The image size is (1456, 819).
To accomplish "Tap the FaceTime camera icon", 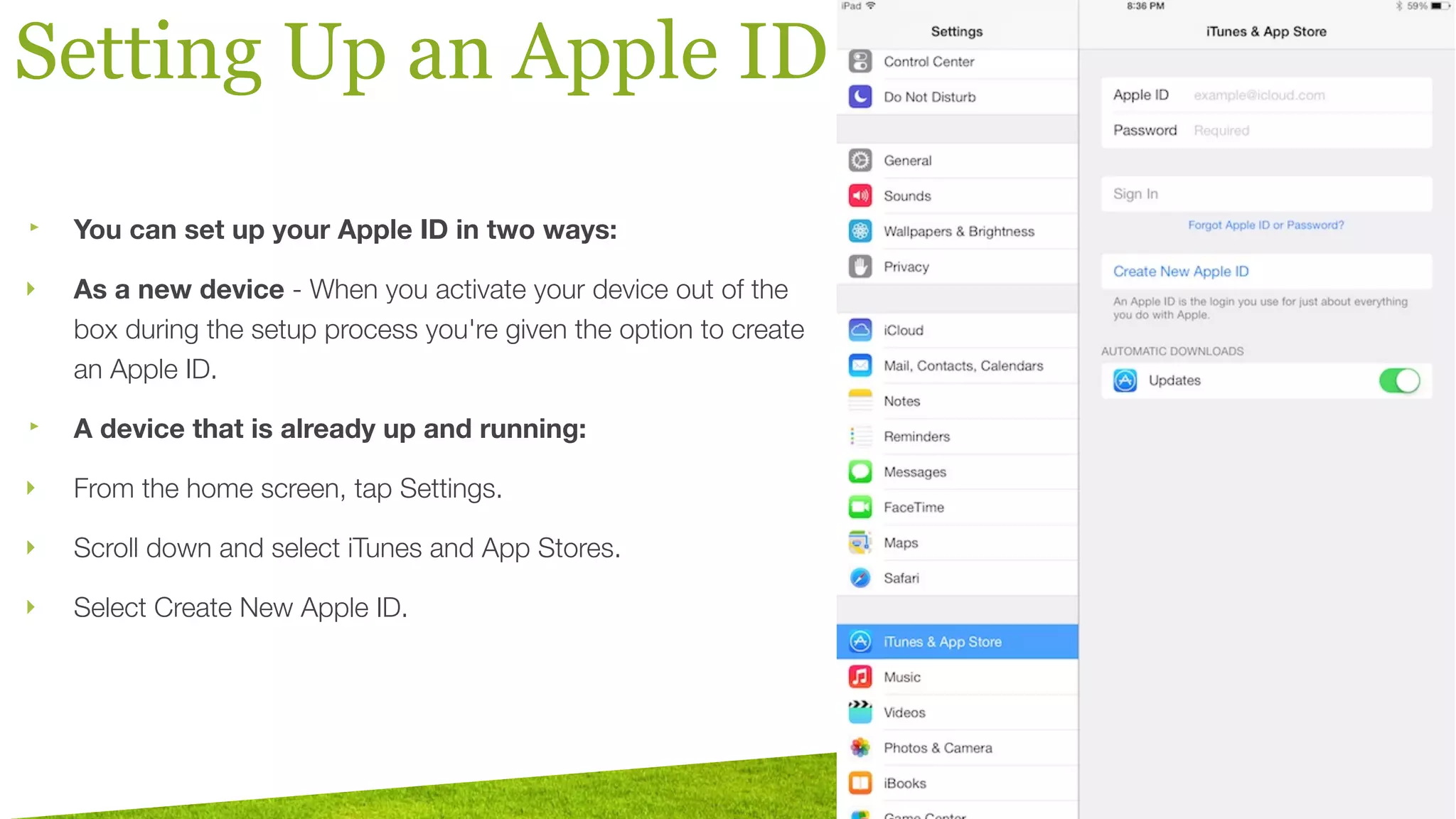I will tap(860, 507).
